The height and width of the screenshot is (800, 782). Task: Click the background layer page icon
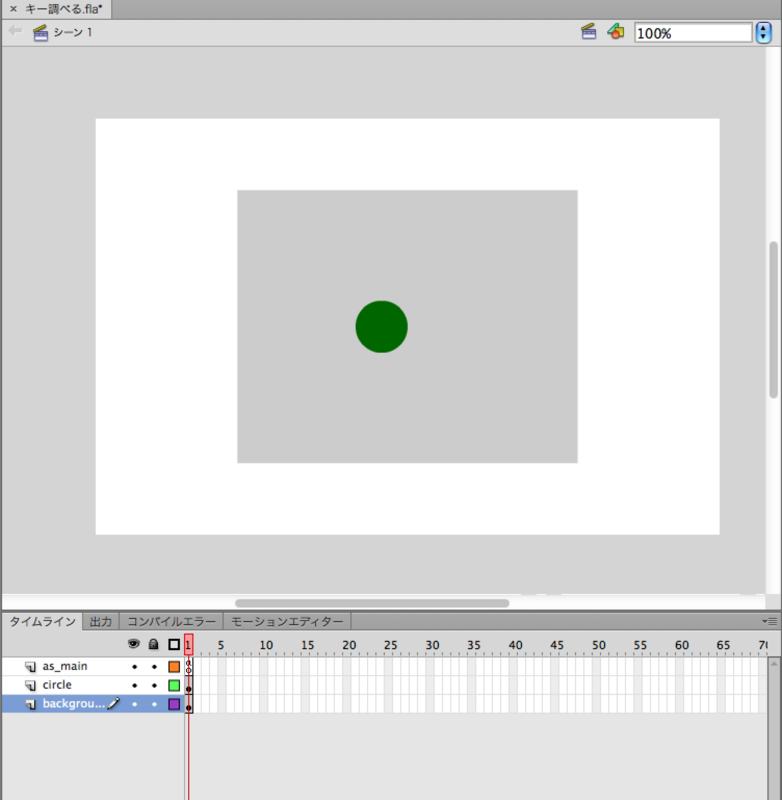tap(31, 705)
